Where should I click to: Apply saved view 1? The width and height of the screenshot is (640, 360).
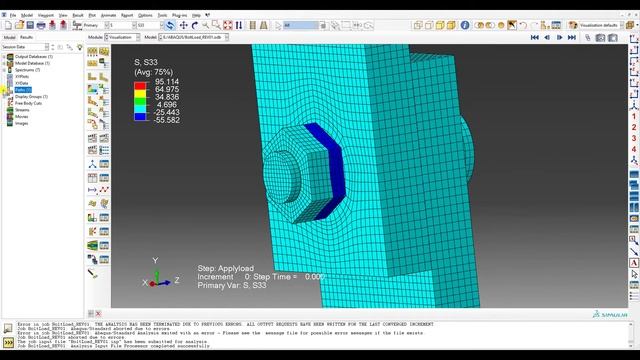coord(634,116)
